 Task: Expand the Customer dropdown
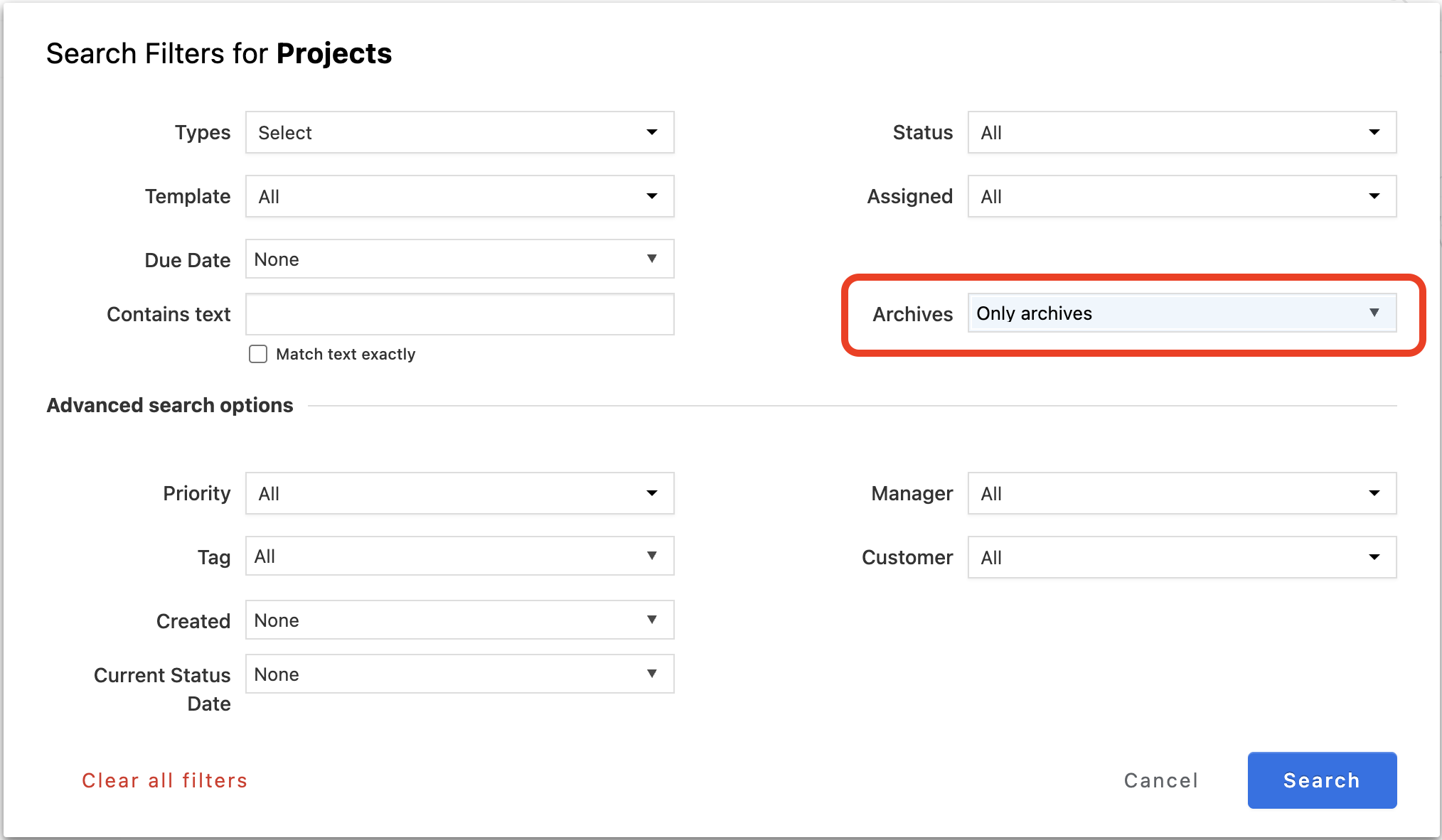1181,557
